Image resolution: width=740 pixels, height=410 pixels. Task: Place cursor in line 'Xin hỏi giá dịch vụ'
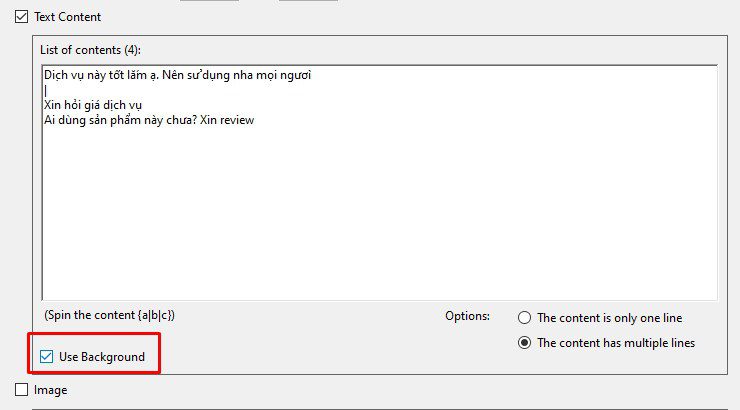tap(93, 105)
